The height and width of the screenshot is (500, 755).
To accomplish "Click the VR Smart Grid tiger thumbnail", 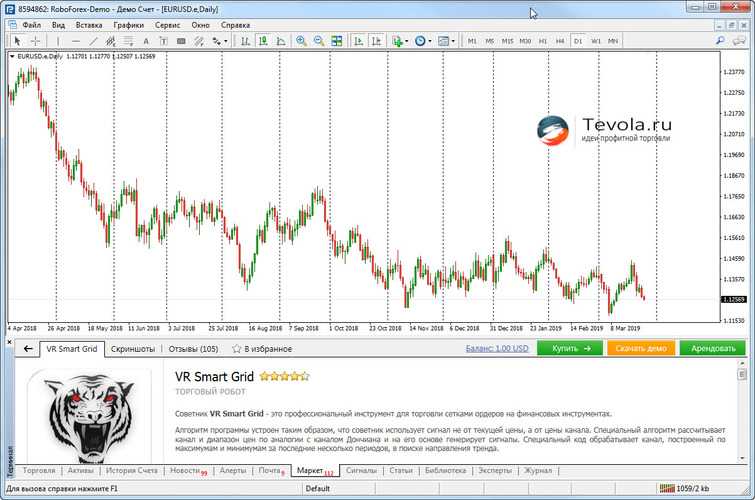I will point(90,417).
